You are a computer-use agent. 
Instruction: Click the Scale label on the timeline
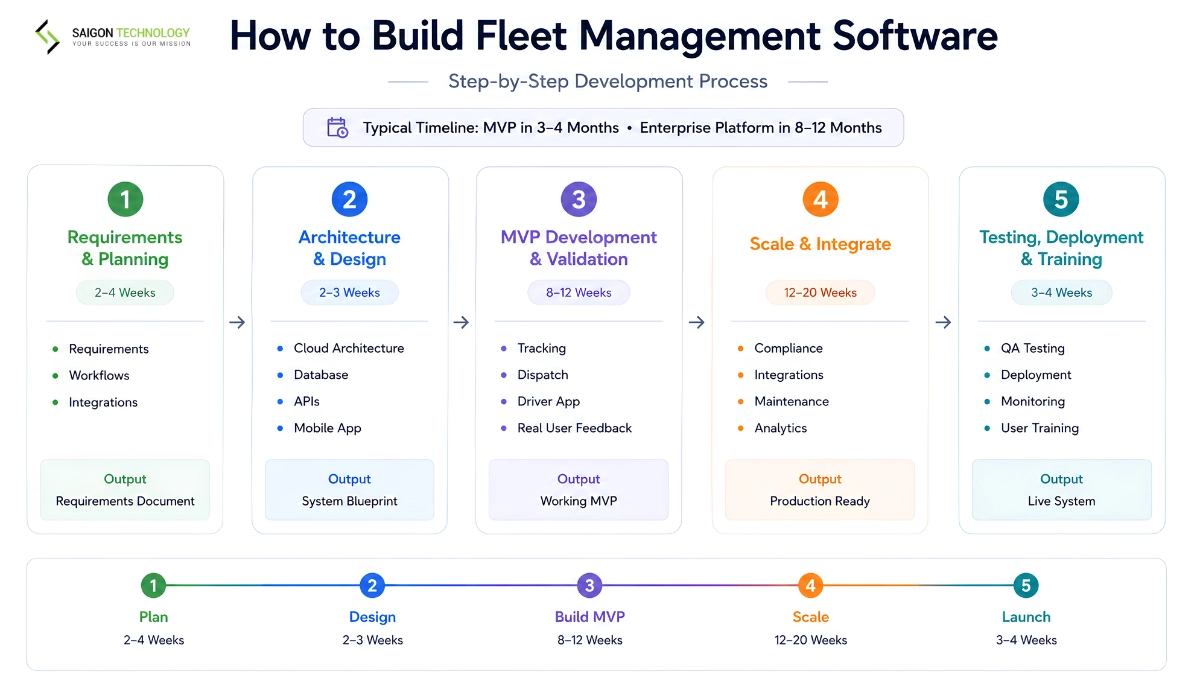pos(810,617)
